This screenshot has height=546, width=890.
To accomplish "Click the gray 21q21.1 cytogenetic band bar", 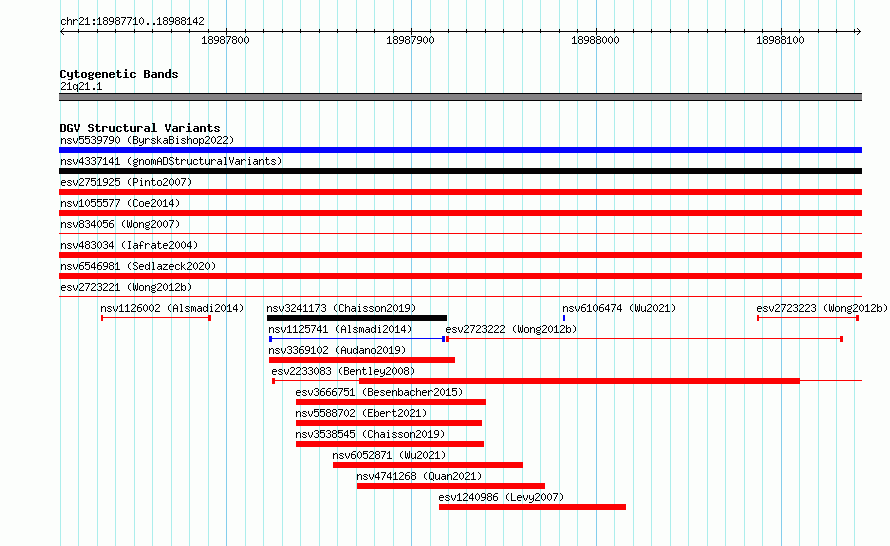I will pyautogui.click(x=460, y=97).
